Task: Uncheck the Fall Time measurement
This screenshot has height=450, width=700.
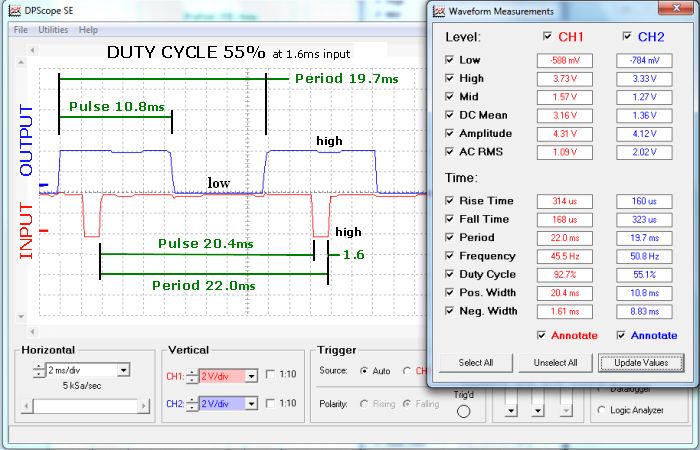Action: pos(450,219)
